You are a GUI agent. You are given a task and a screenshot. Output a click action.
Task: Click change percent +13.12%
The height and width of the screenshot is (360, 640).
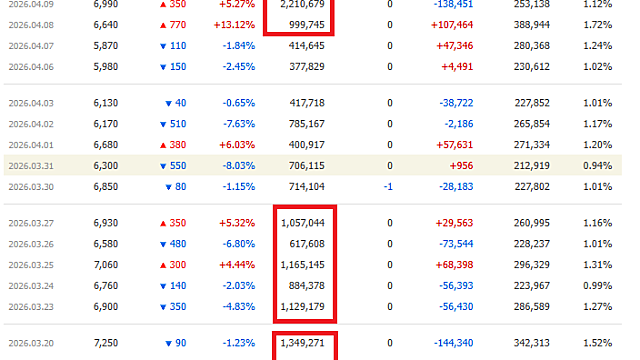coord(234,25)
